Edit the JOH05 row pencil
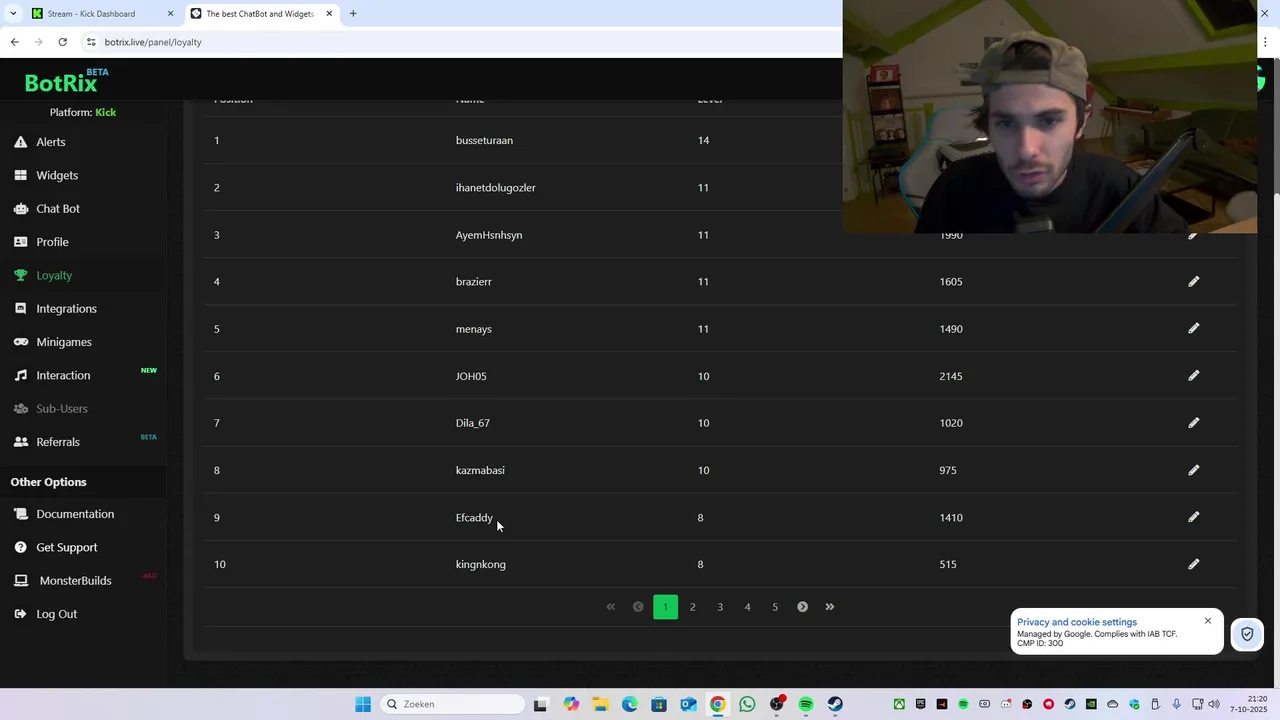Screen dimensions: 1280x720 (x=1193, y=376)
